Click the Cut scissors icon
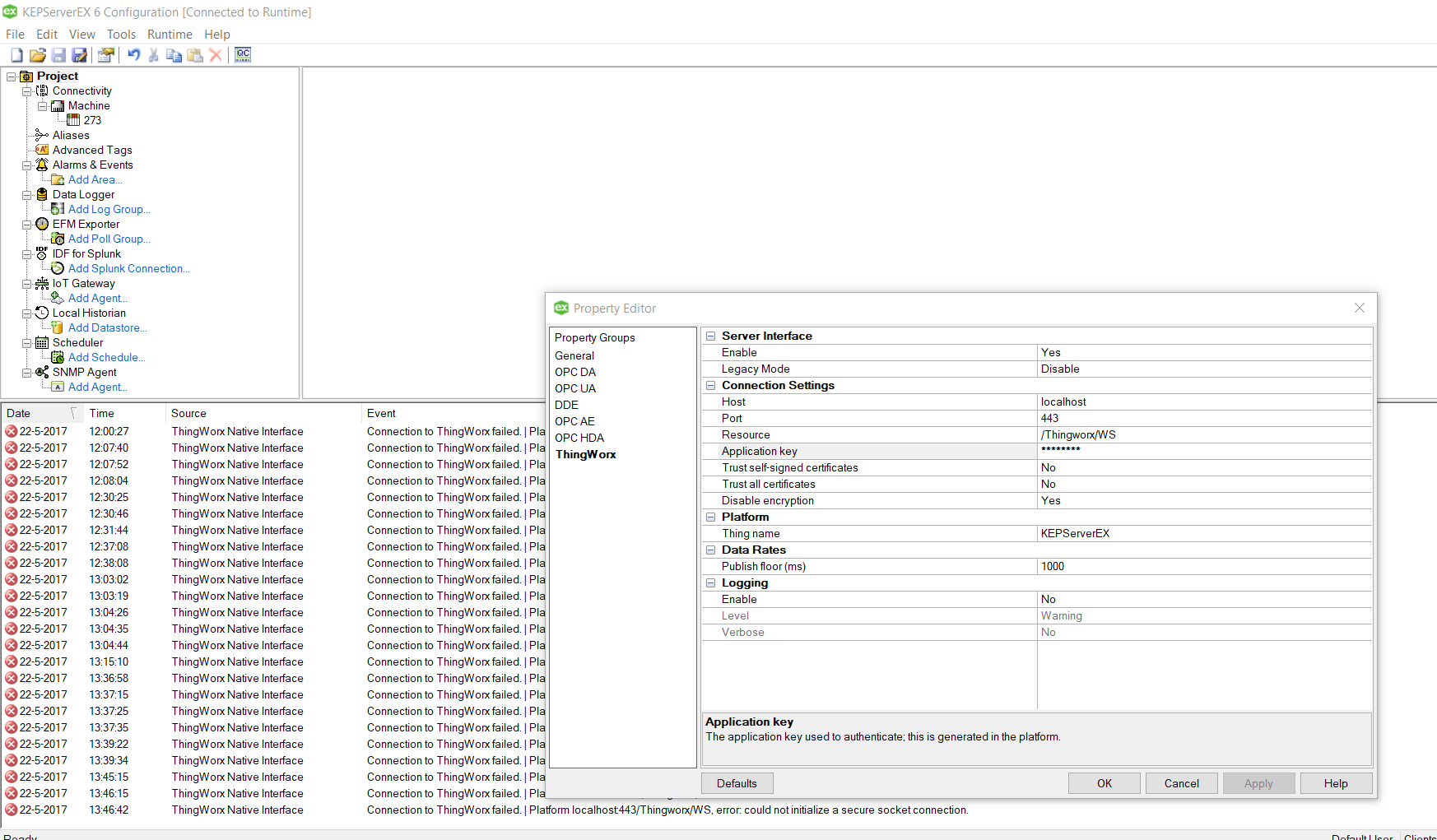 coord(153,55)
